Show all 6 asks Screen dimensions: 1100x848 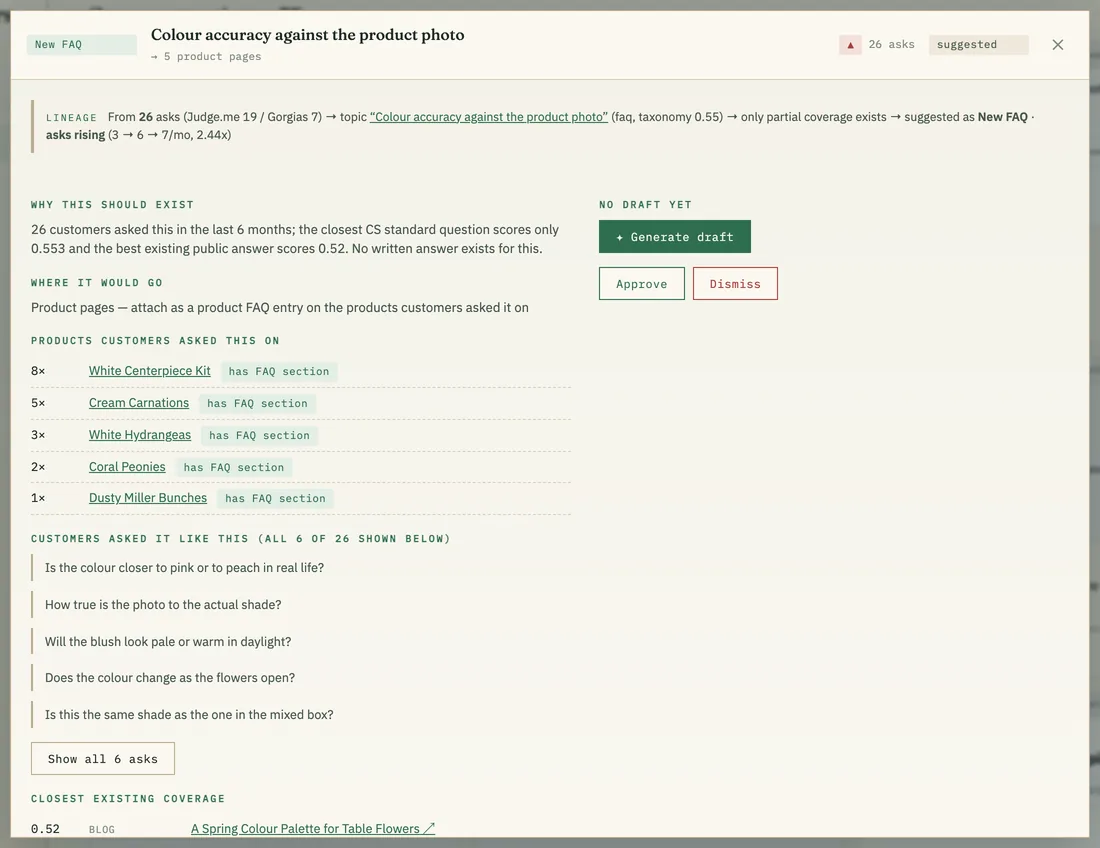(102, 758)
